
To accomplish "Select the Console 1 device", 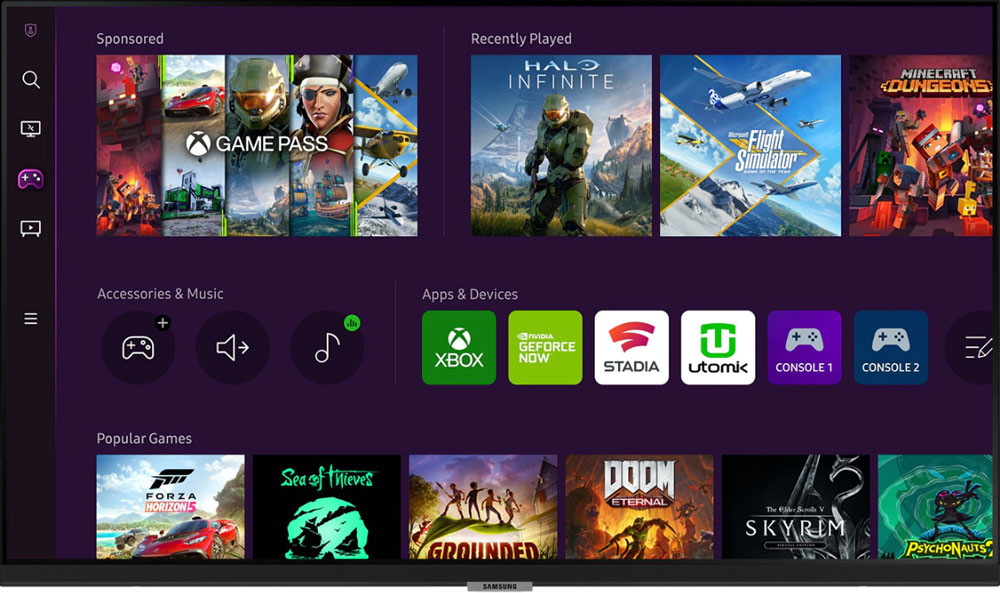I will coord(804,348).
